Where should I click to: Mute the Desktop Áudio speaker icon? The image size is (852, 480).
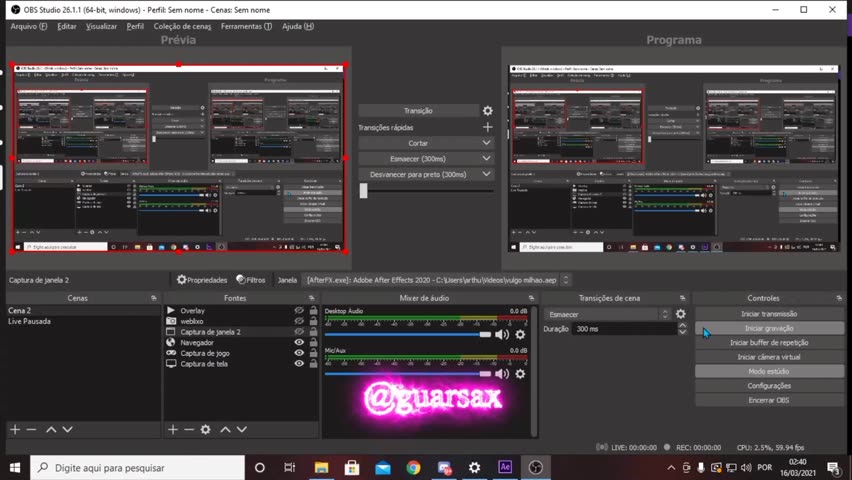pos(501,334)
